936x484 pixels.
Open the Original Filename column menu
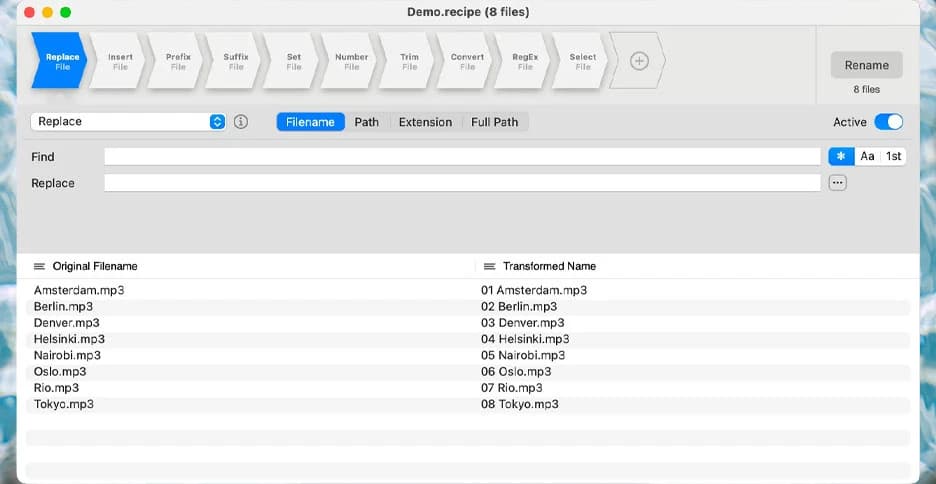pyautogui.click(x=40, y=267)
